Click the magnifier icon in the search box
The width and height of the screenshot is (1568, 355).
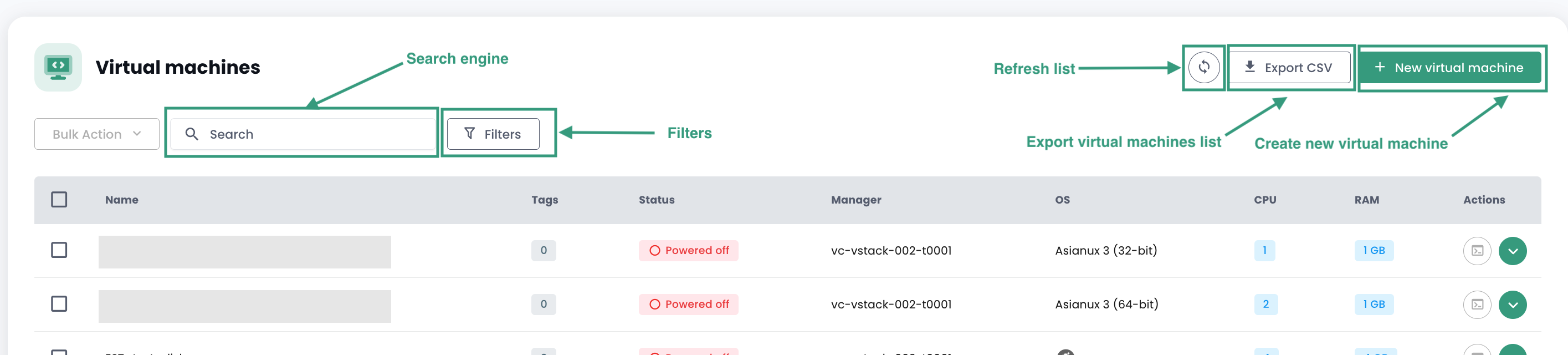click(x=192, y=134)
